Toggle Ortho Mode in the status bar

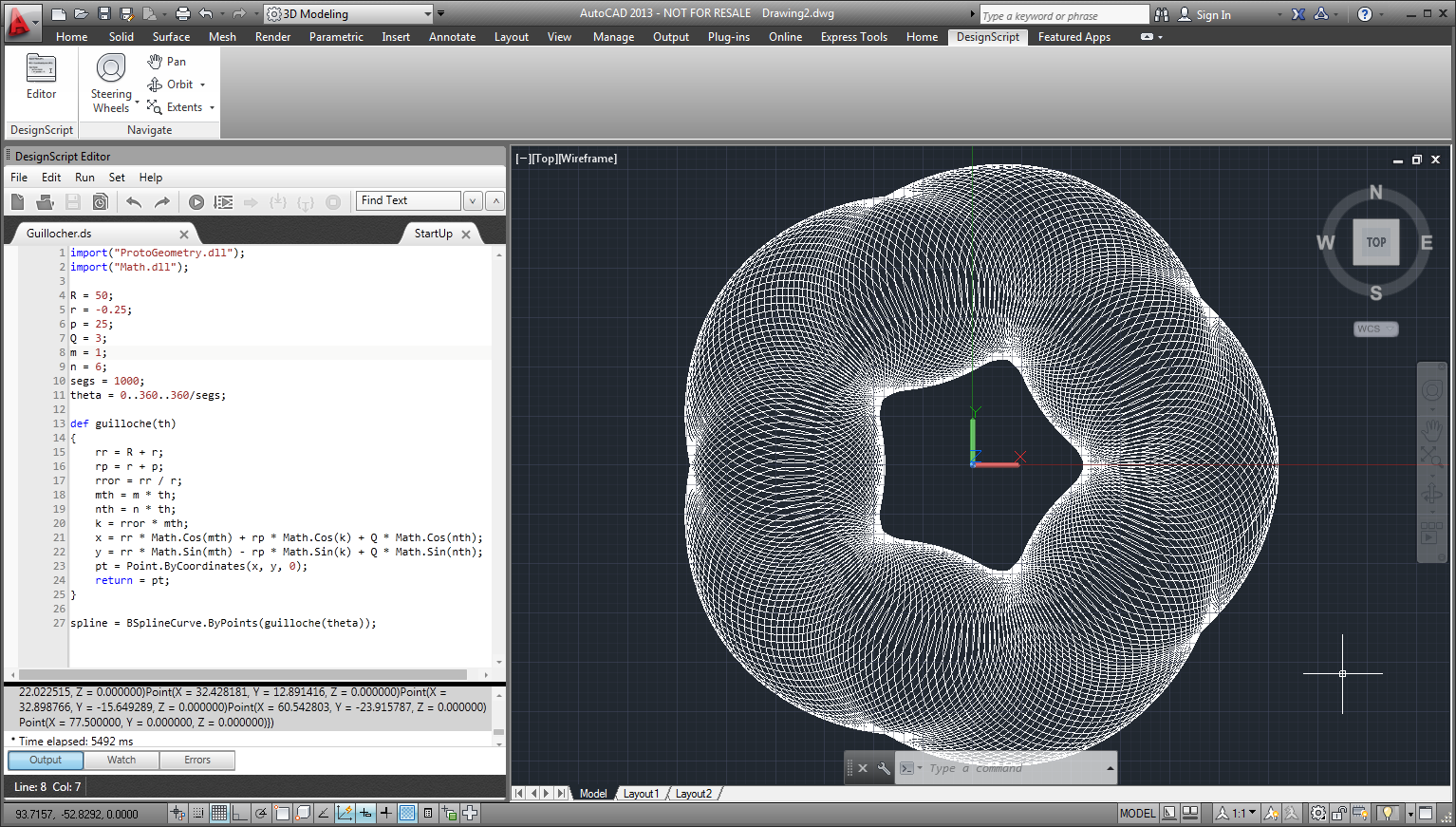pyautogui.click(x=240, y=813)
